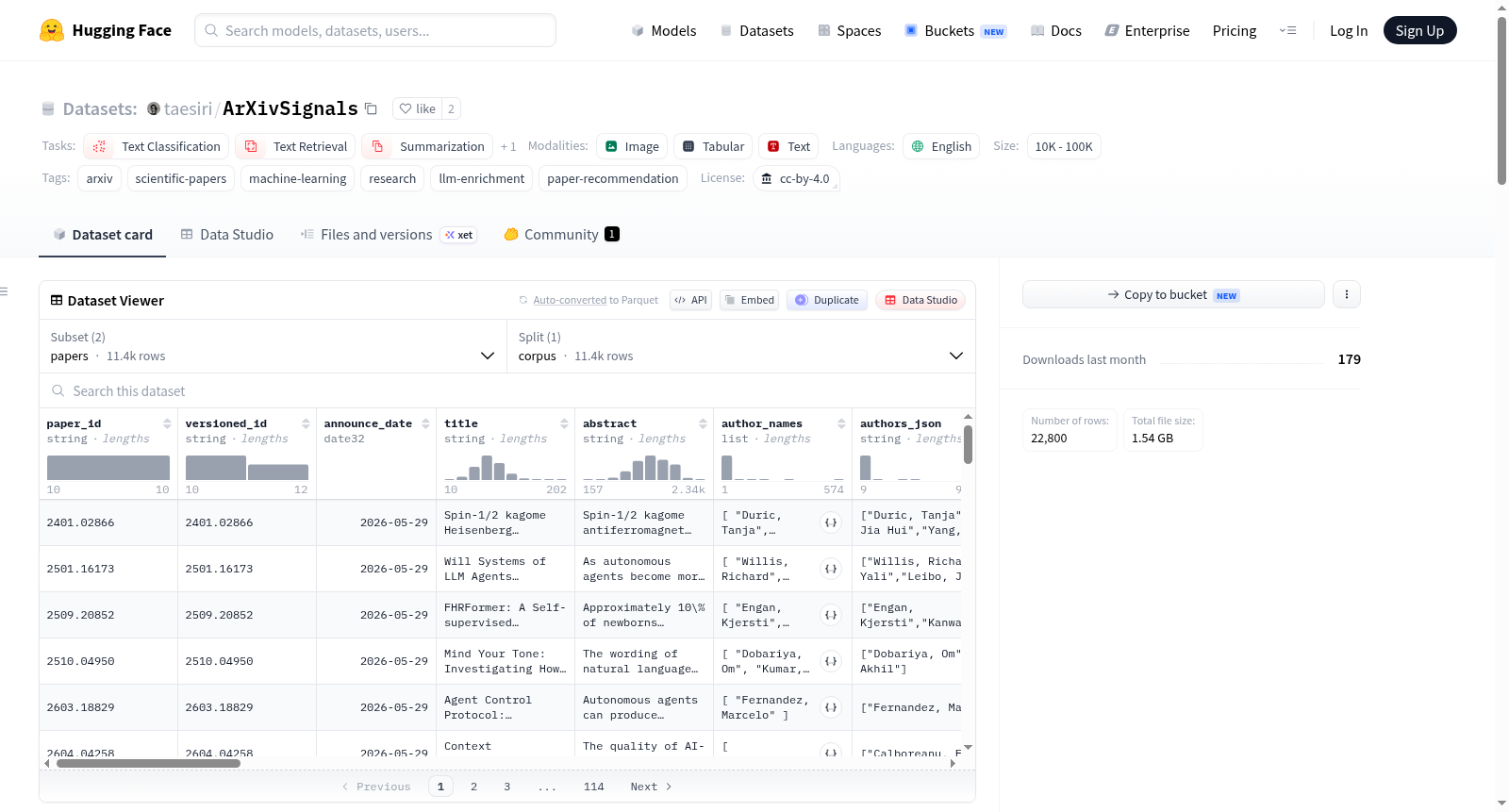This screenshot has width=1509, height=812.
Task: Sort by the author_names column
Action: [841, 423]
